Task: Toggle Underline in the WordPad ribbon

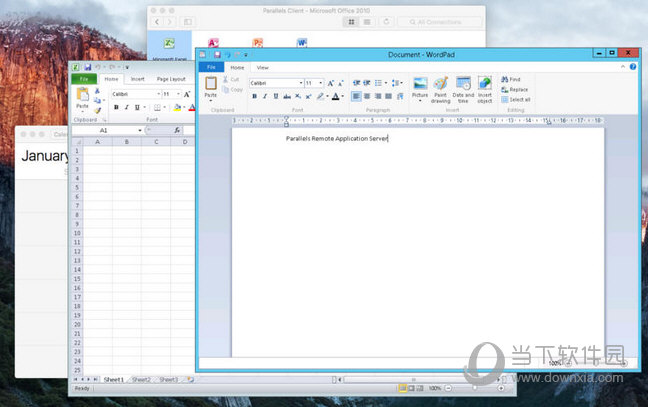Action: pos(276,96)
